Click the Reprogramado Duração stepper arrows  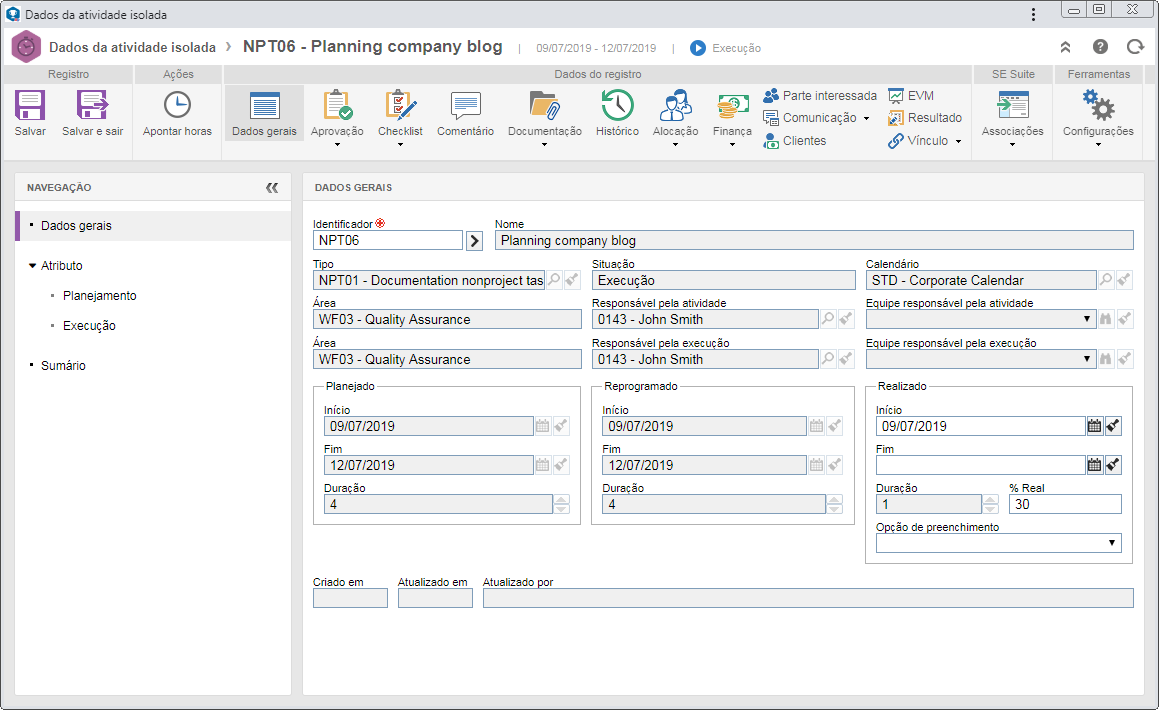coord(835,505)
